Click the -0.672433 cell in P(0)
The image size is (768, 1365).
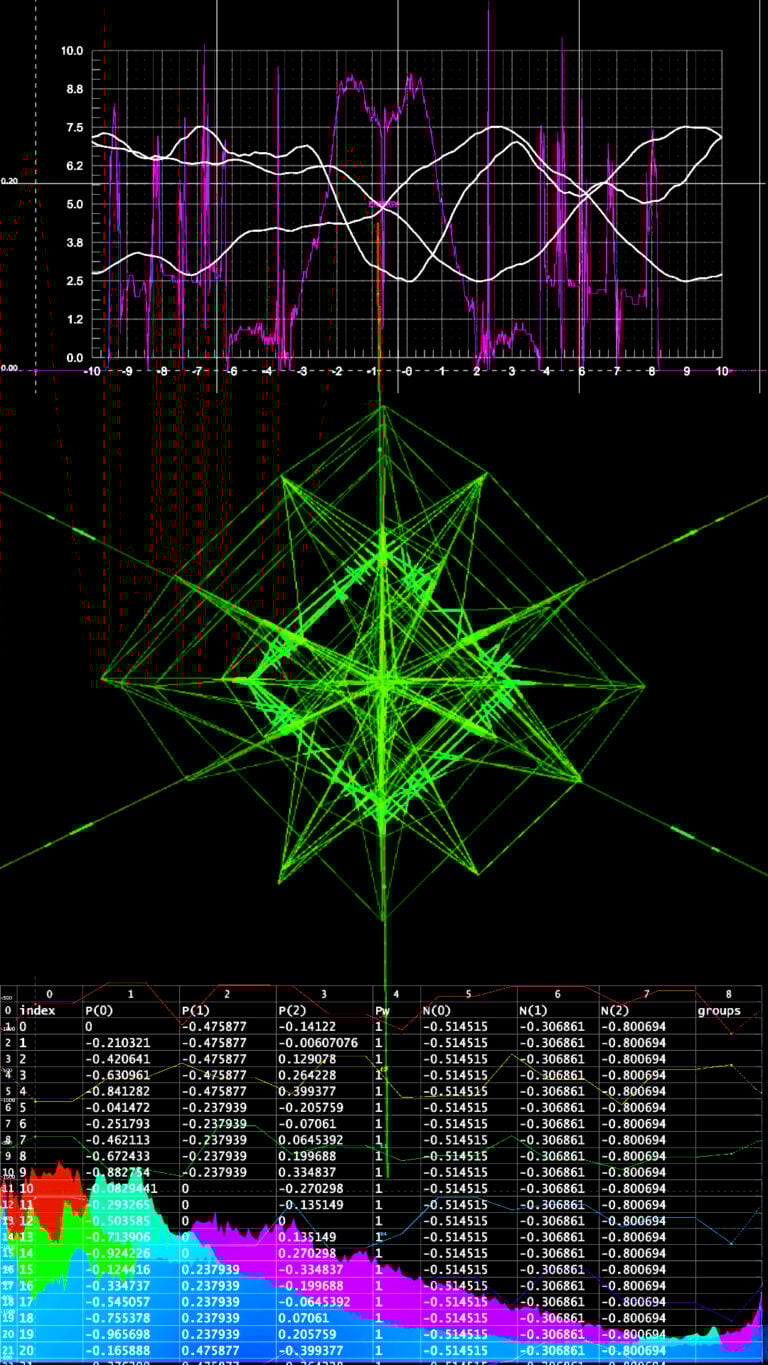117,1156
